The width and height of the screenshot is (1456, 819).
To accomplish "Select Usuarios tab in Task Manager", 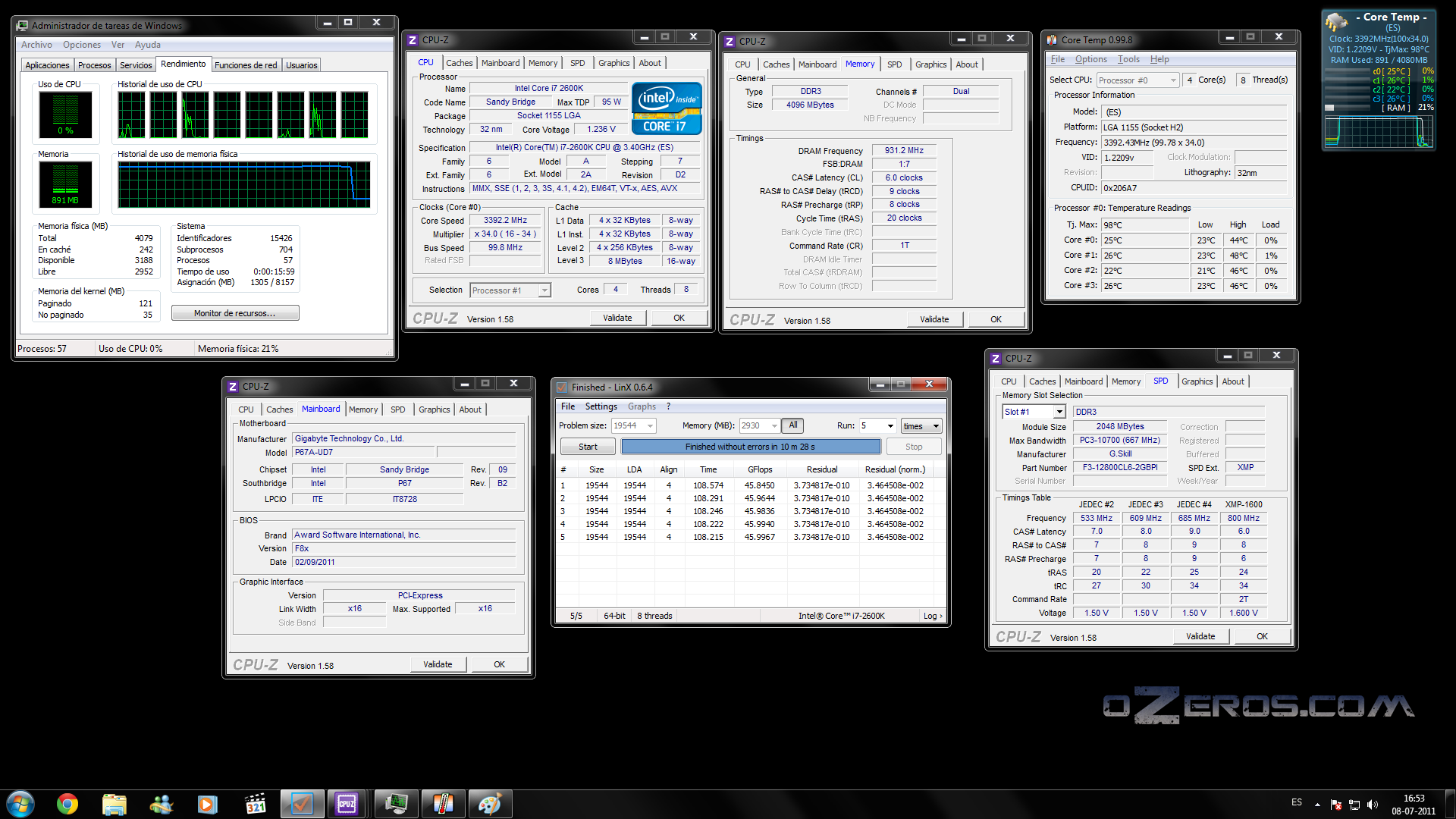I will [302, 65].
